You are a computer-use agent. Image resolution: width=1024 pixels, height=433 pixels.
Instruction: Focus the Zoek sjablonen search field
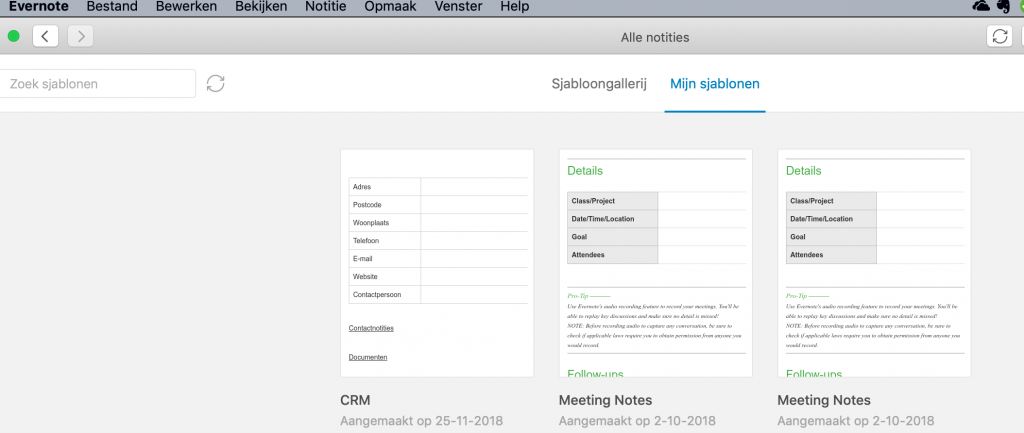98,84
